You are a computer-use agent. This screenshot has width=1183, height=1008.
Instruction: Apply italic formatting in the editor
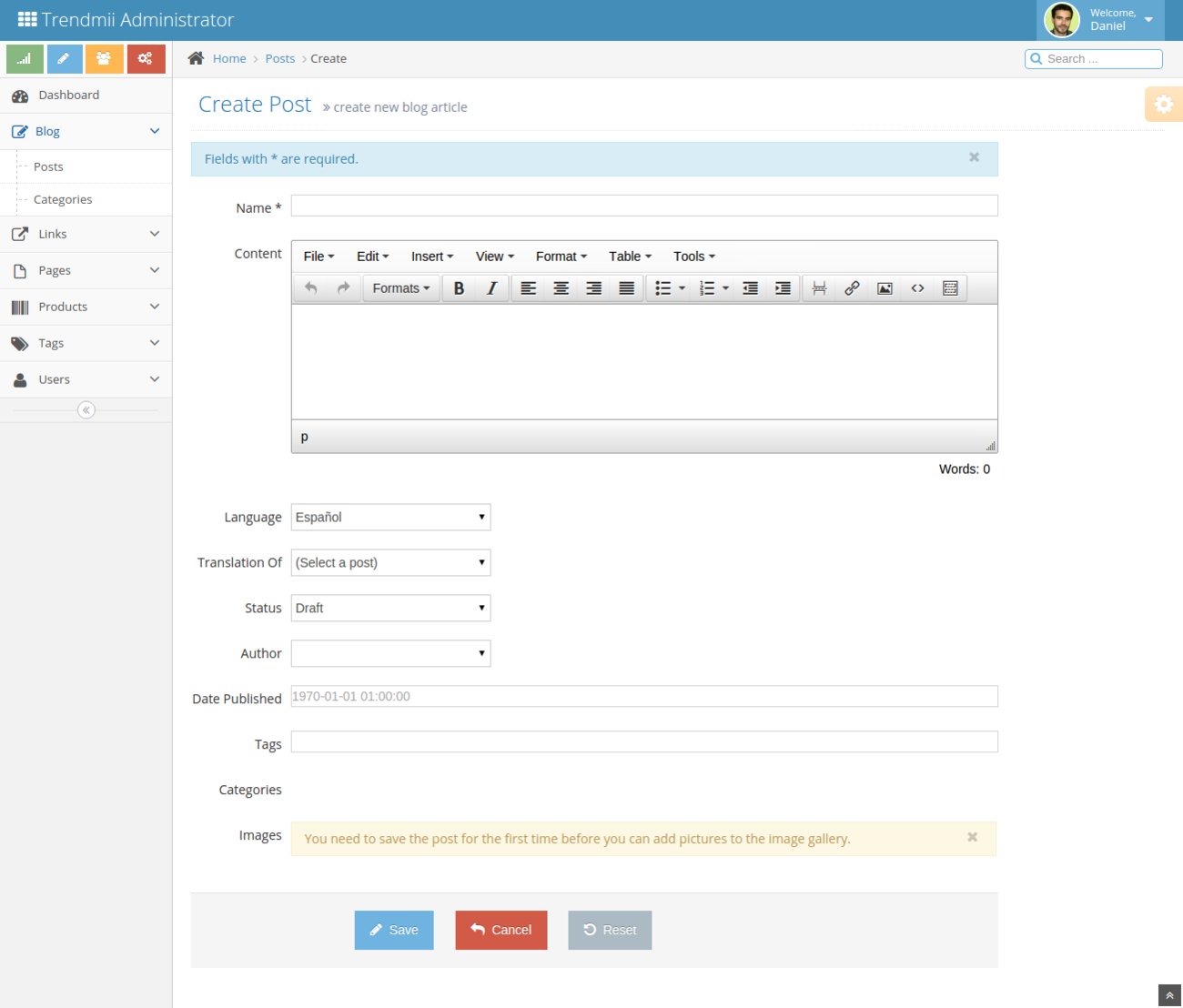(491, 287)
